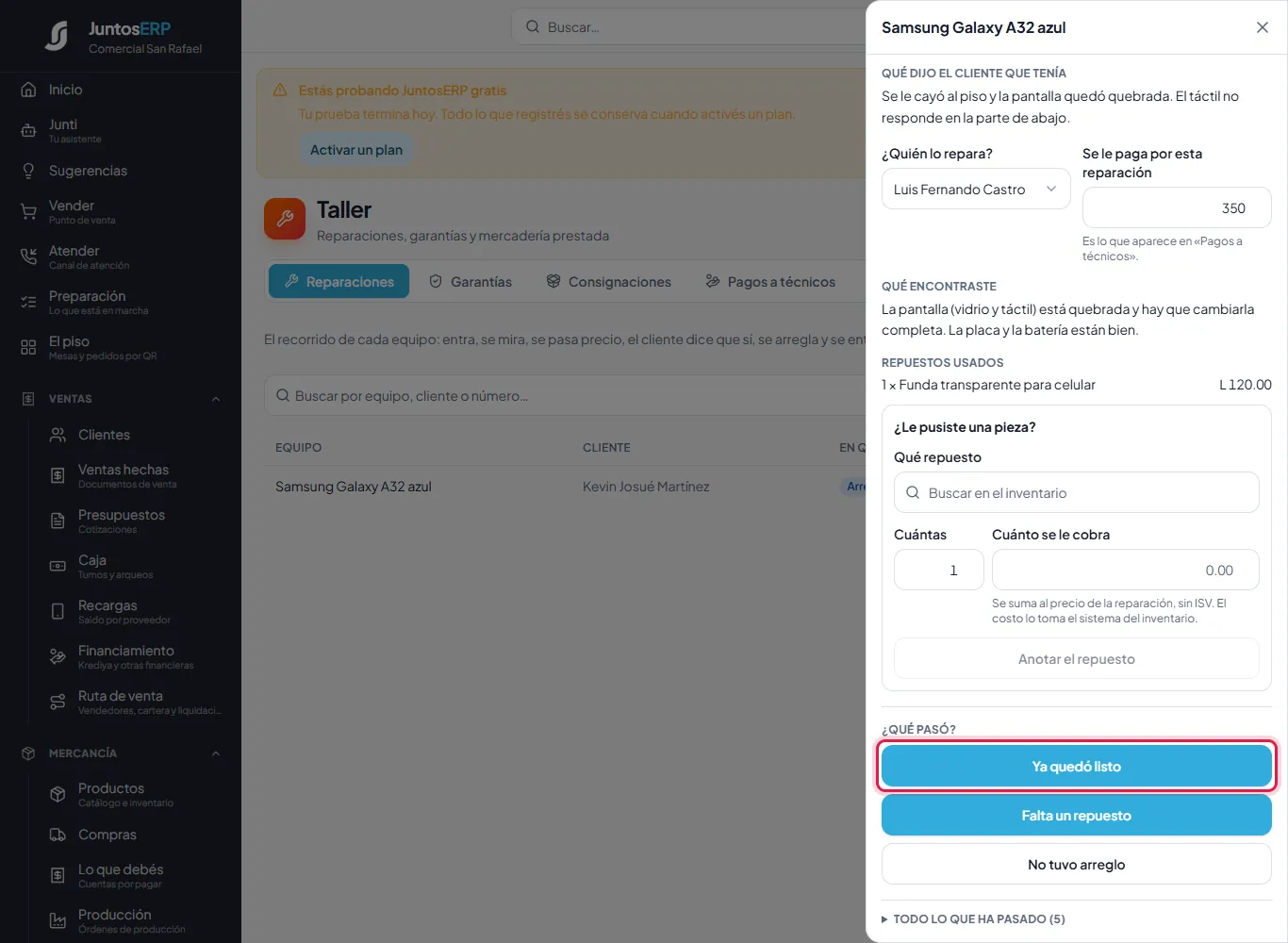The height and width of the screenshot is (943, 1288).
Task: Click the Clientes people icon
Action: (58, 435)
